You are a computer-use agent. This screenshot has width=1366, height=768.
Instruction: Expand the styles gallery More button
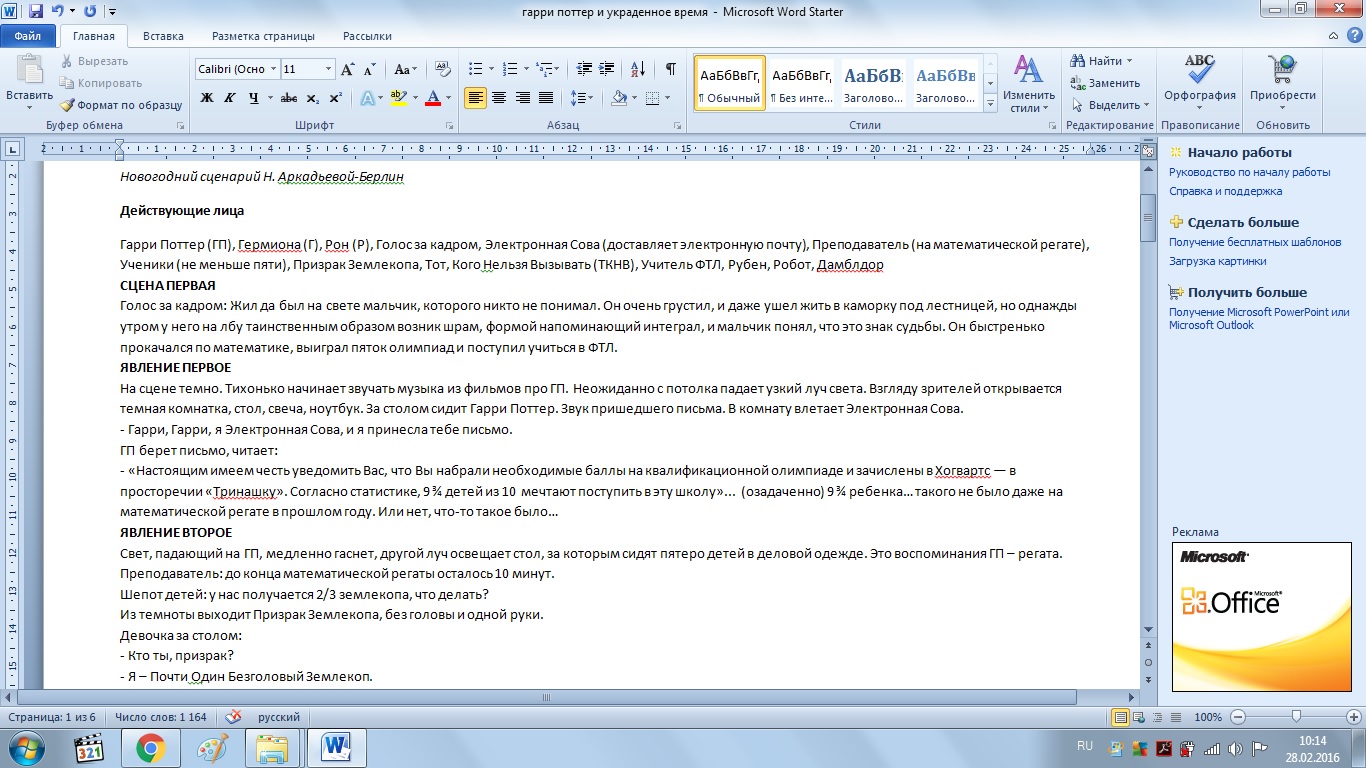[x=990, y=105]
